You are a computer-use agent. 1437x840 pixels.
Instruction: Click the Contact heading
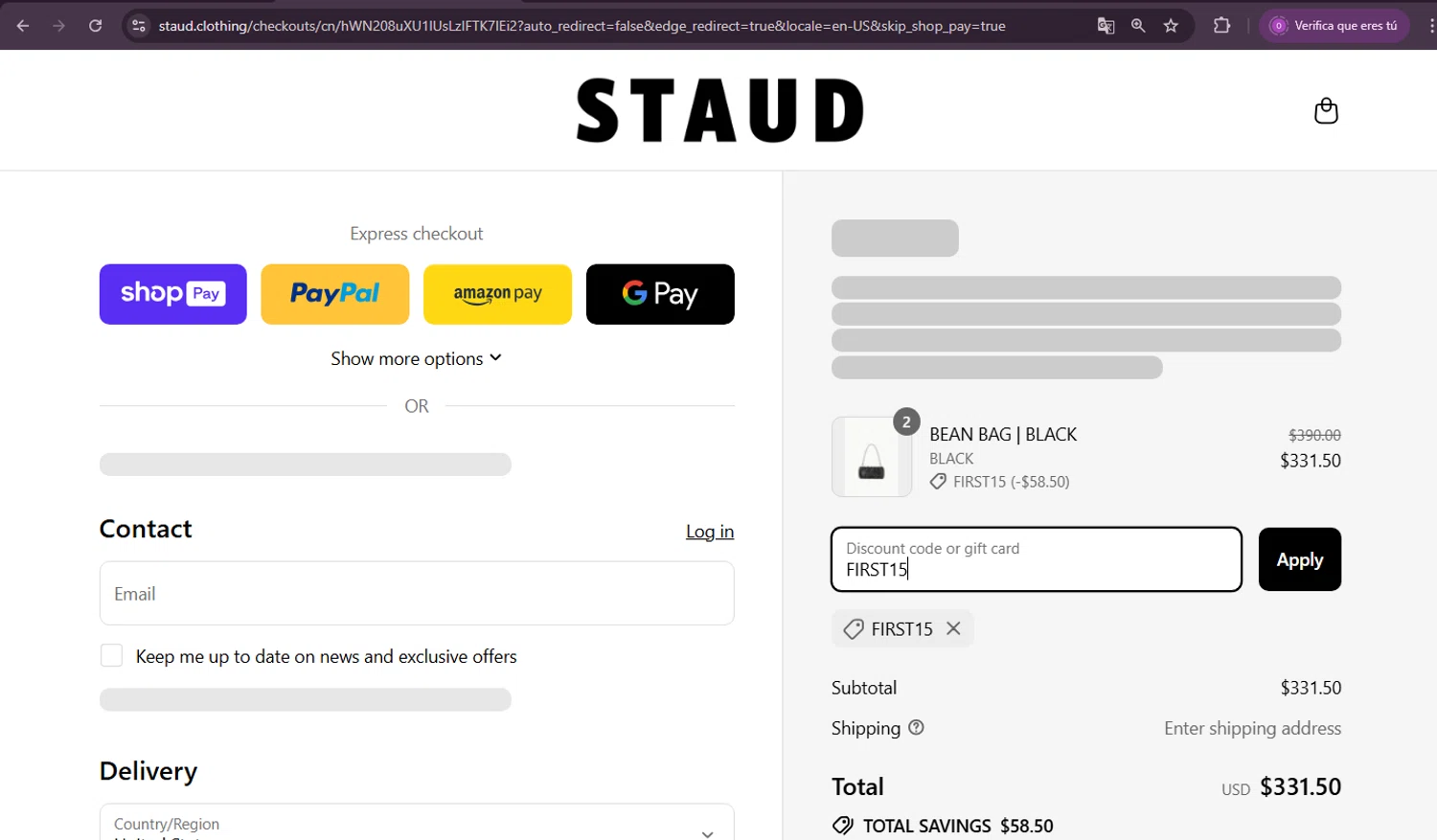[146, 529]
